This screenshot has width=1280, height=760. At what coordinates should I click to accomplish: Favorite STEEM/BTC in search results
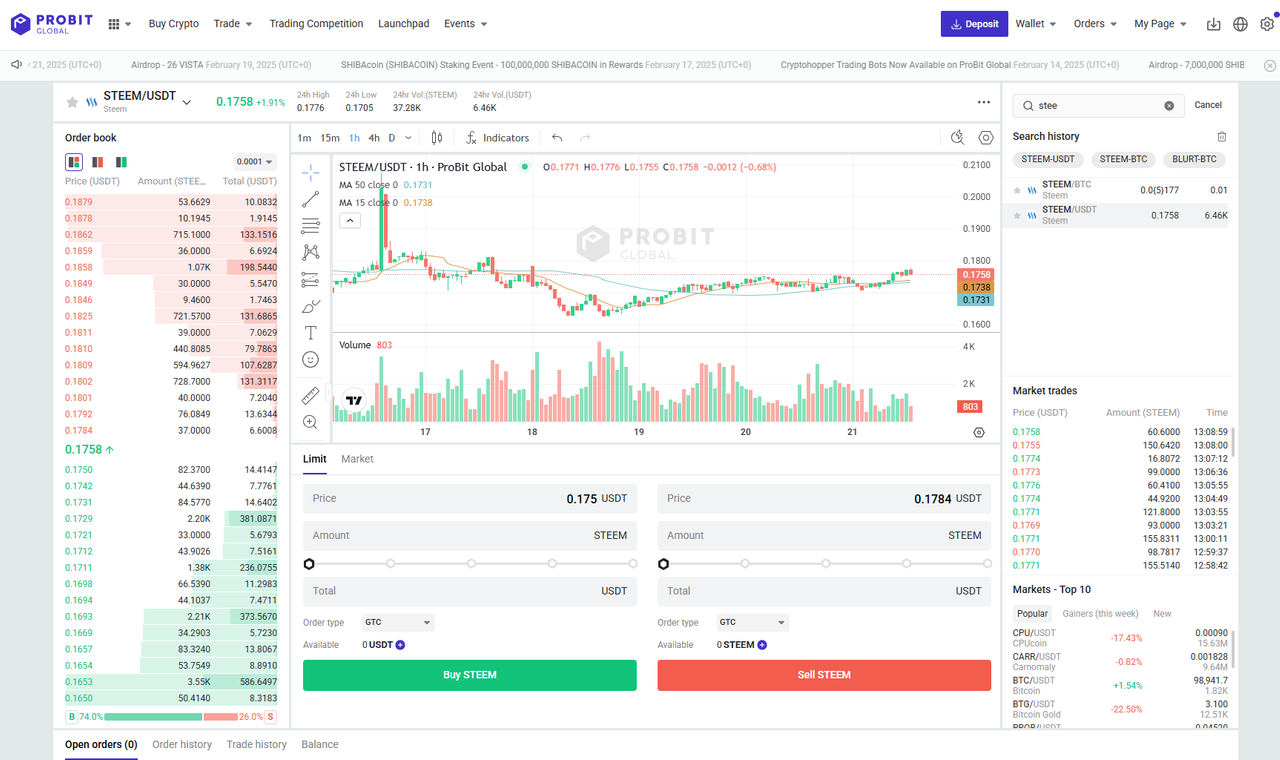pos(1018,189)
